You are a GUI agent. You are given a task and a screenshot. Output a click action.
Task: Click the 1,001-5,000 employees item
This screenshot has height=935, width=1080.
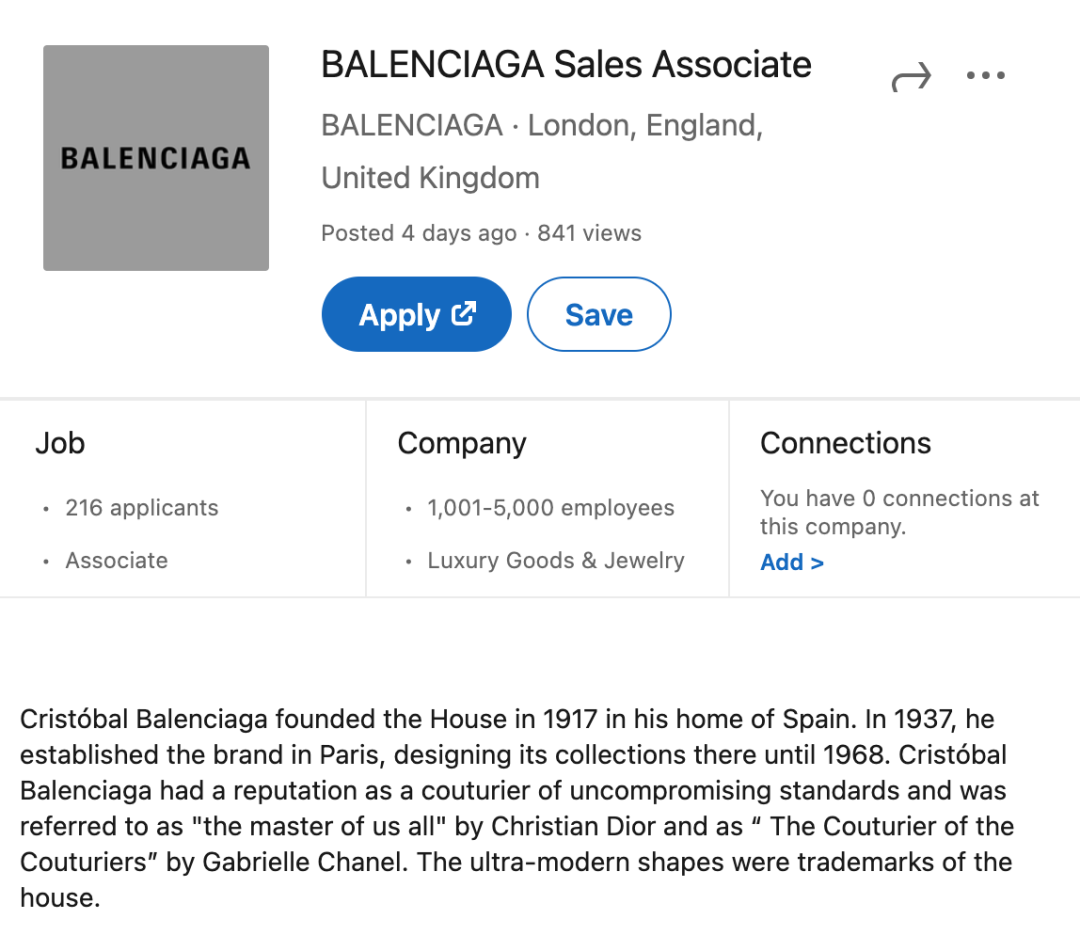click(x=550, y=508)
